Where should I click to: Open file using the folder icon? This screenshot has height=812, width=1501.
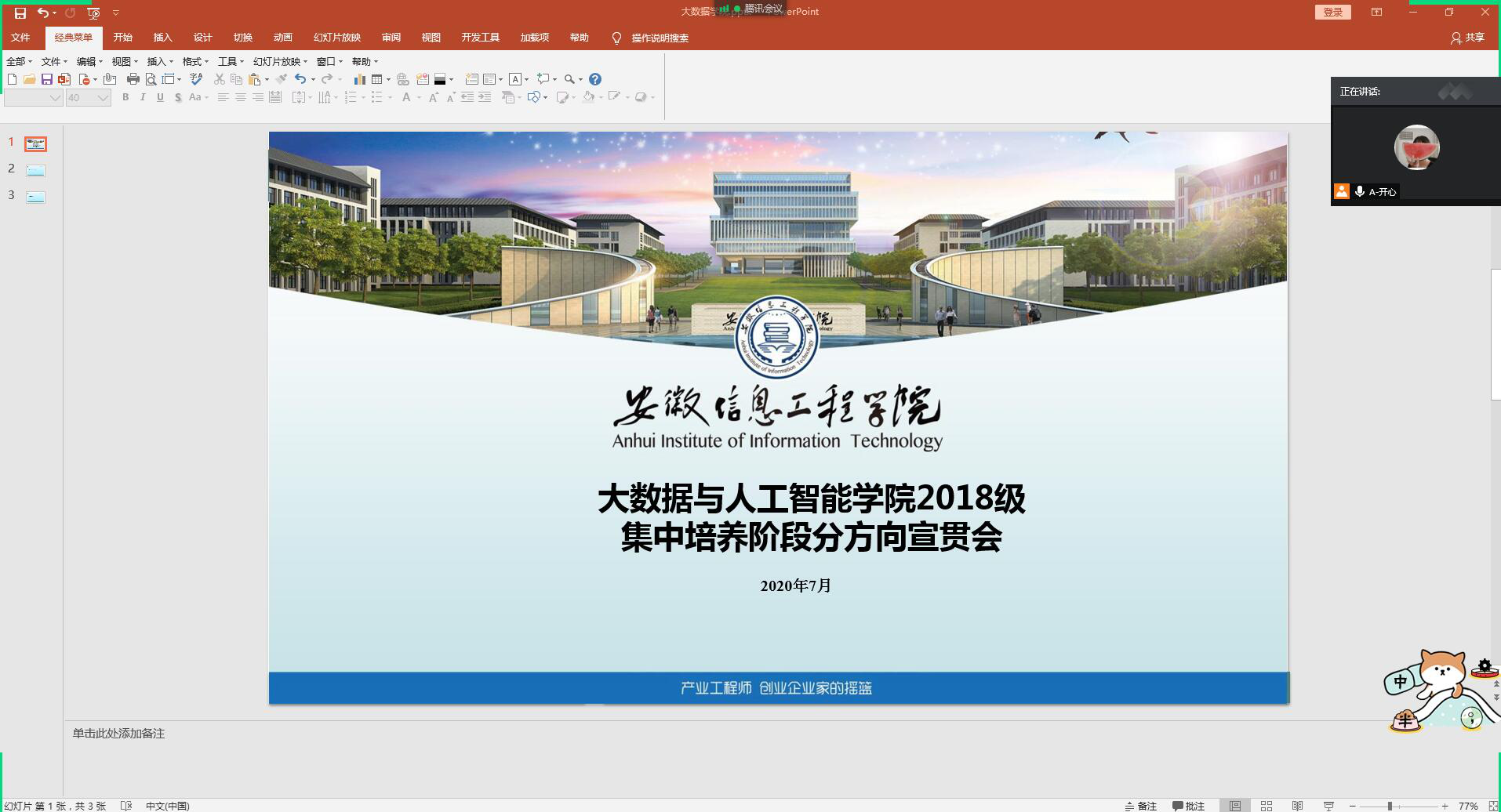point(29,79)
